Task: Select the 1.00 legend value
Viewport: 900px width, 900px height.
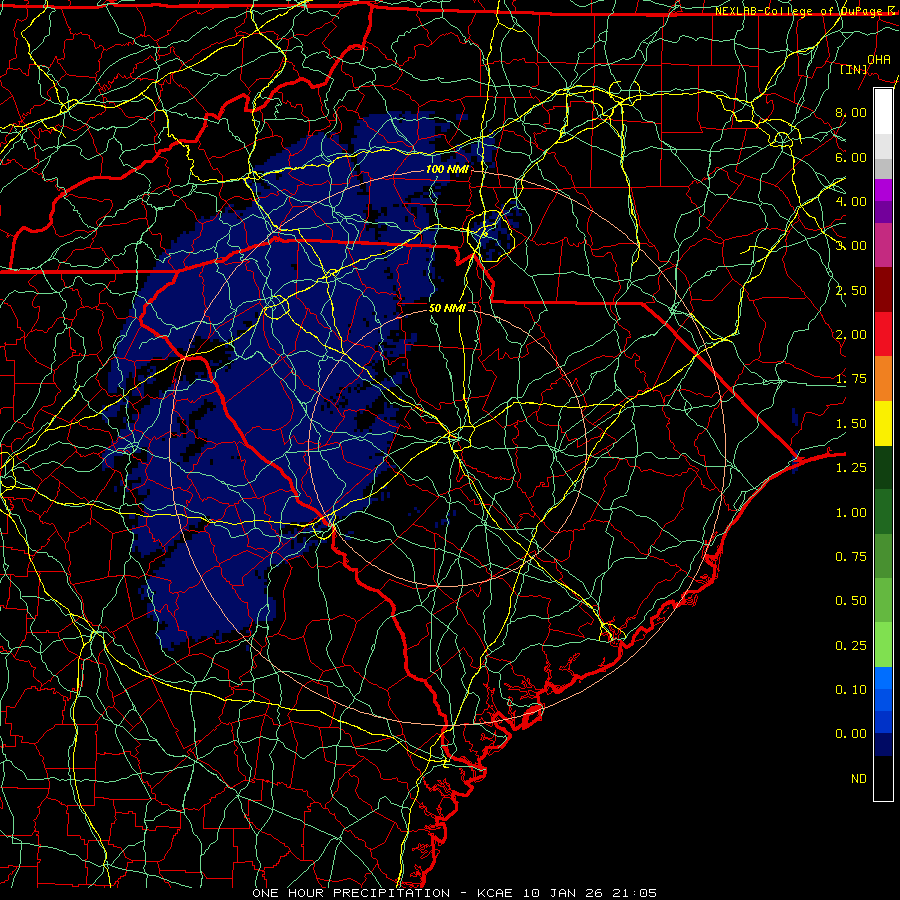Action: [x=851, y=513]
